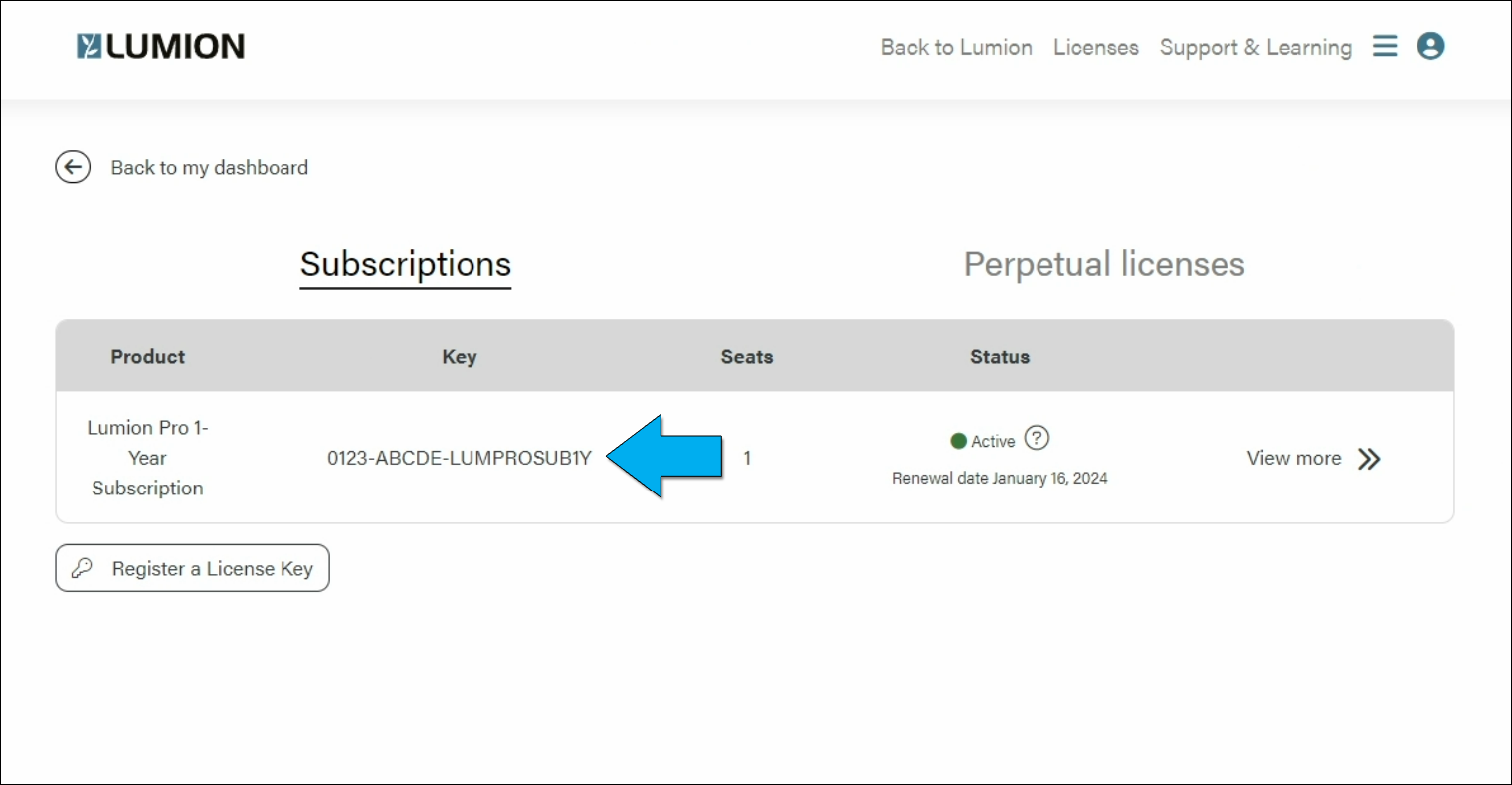Go to Licenses in top navigation
The image size is (1512, 785).
click(x=1095, y=47)
